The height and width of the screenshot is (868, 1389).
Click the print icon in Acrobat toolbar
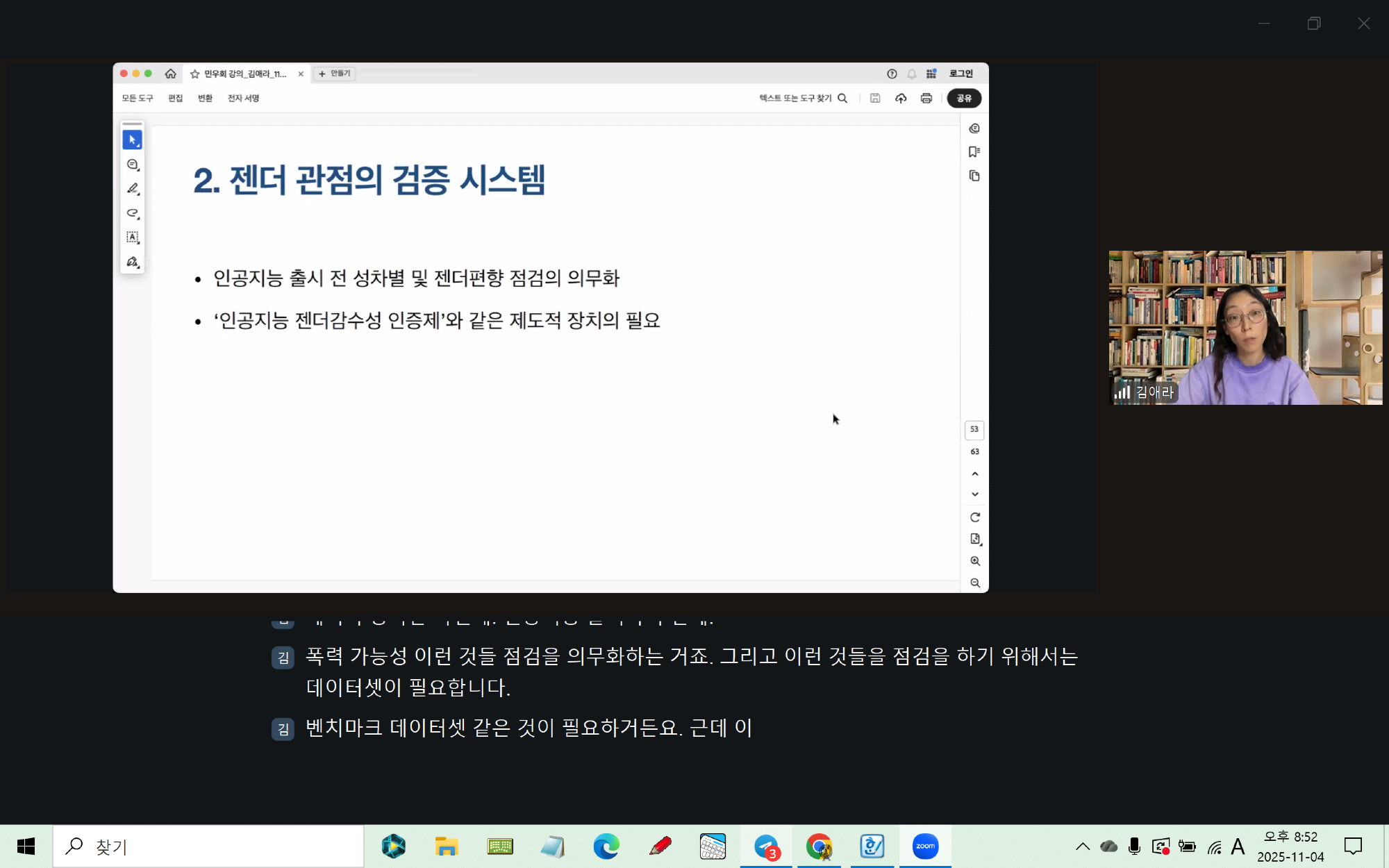tap(926, 99)
